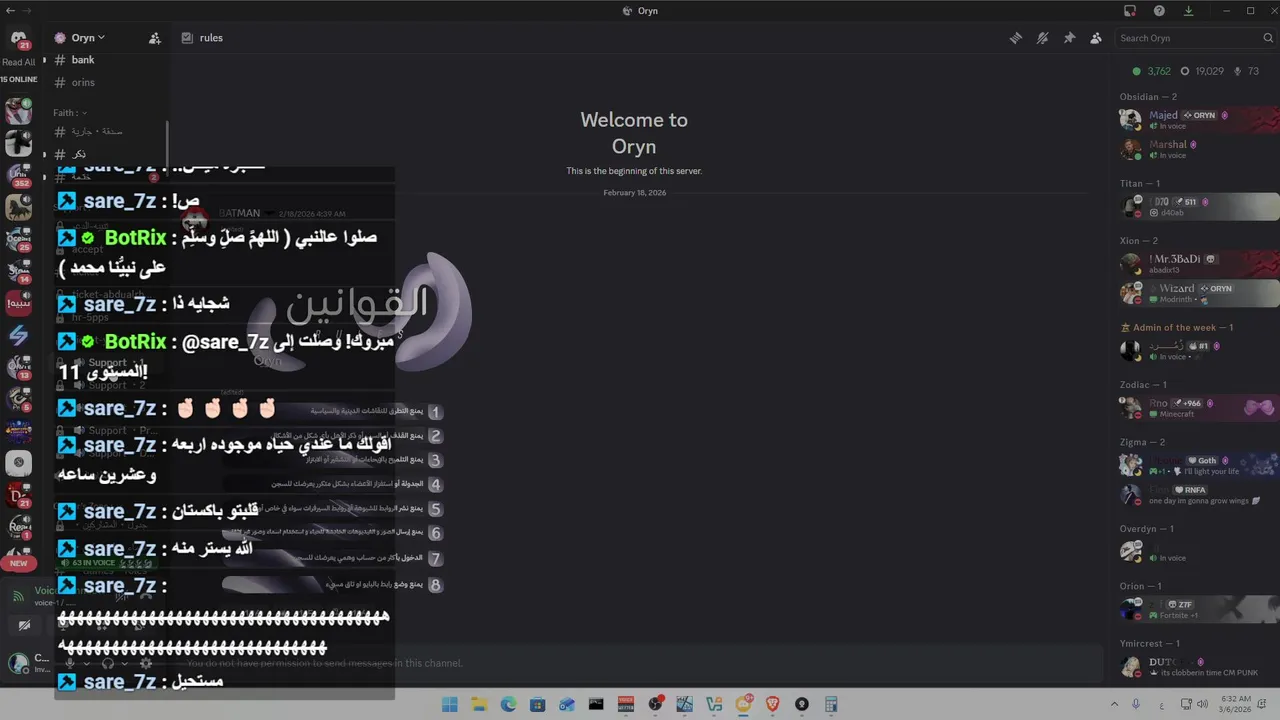
Task: Click member with Goth tag in Zigma
Action: pos(1198,465)
